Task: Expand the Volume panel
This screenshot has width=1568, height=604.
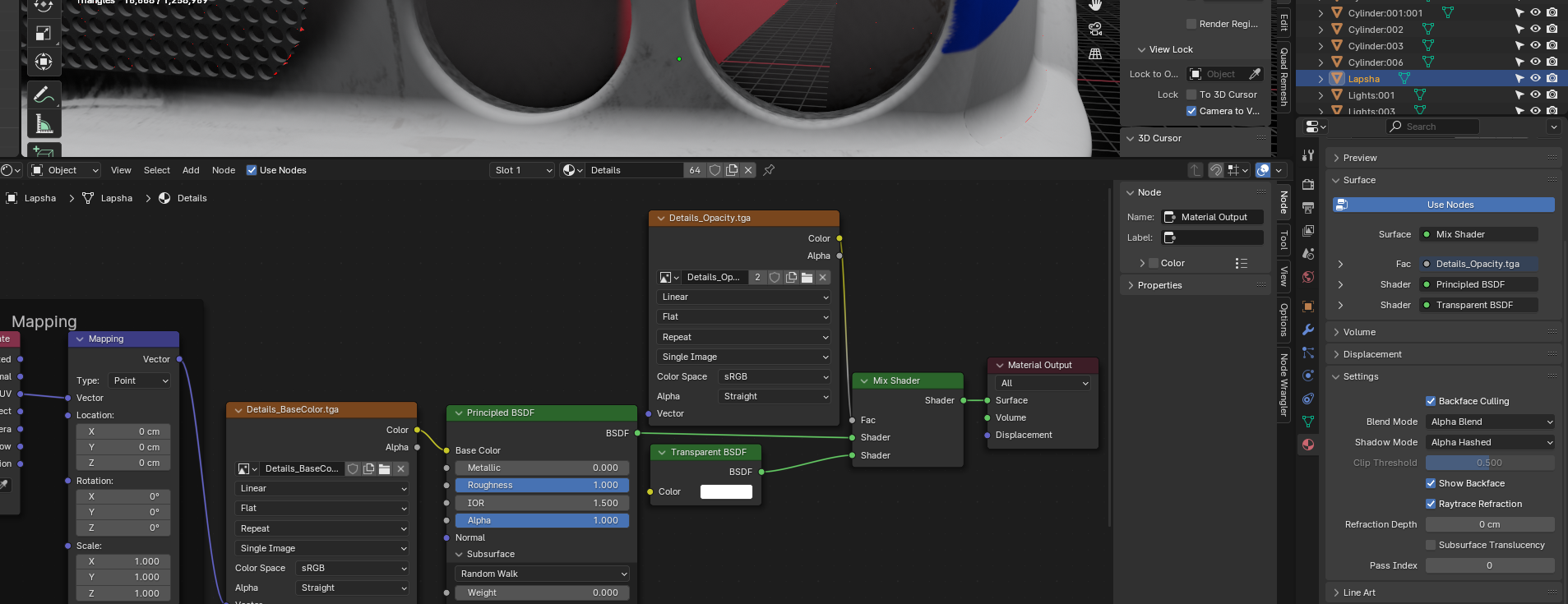Action: [x=1444, y=332]
